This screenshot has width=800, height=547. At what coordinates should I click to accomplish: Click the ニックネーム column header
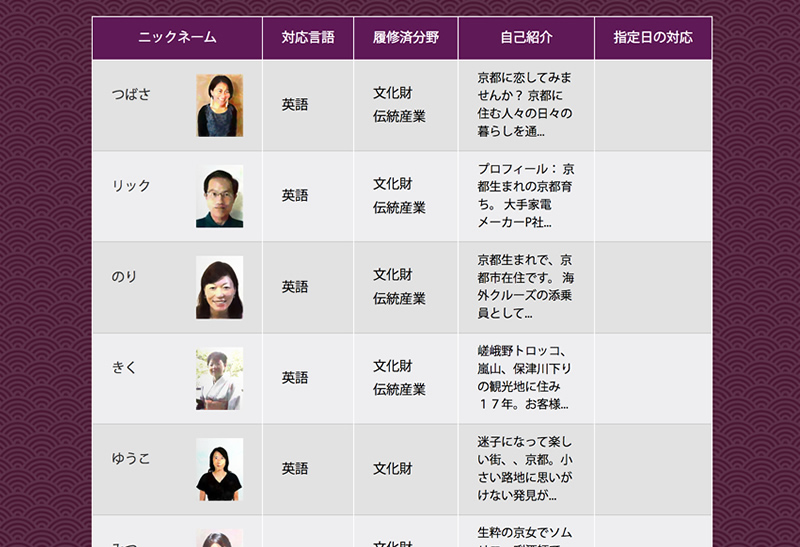(x=177, y=38)
